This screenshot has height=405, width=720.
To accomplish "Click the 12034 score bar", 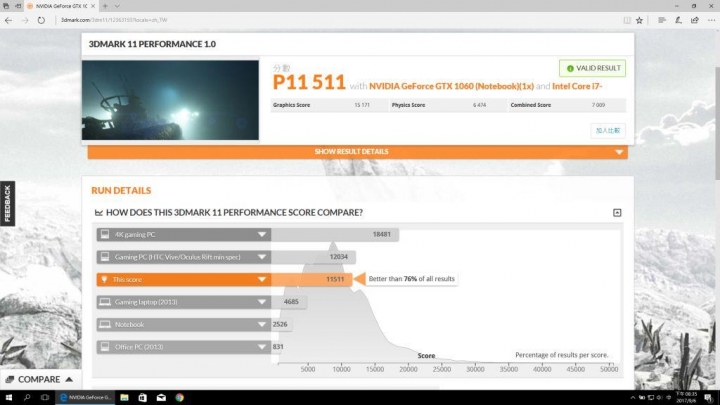I will pos(313,257).
